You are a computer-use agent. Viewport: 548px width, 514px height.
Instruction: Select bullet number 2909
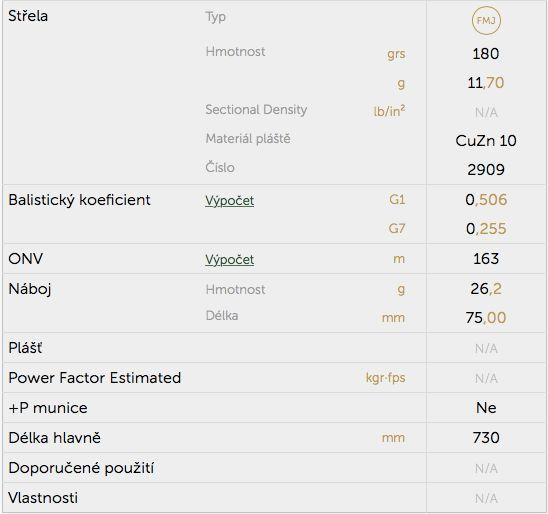[486, 170]
